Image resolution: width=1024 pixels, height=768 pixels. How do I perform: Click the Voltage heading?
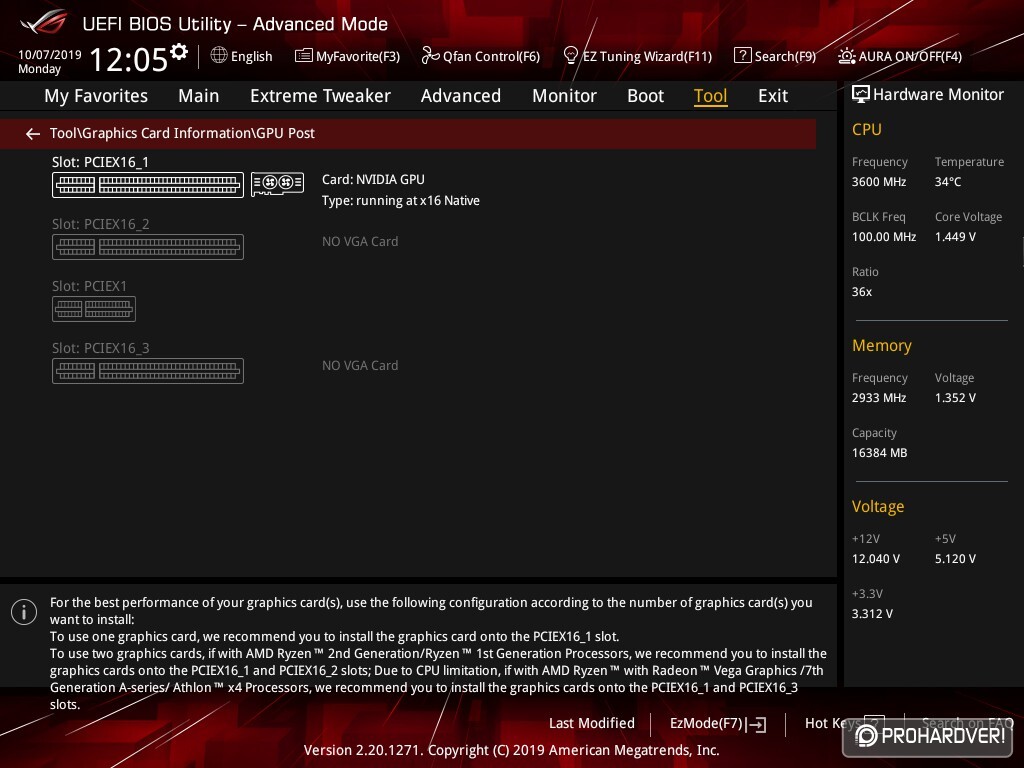click(x=878, y=507)
